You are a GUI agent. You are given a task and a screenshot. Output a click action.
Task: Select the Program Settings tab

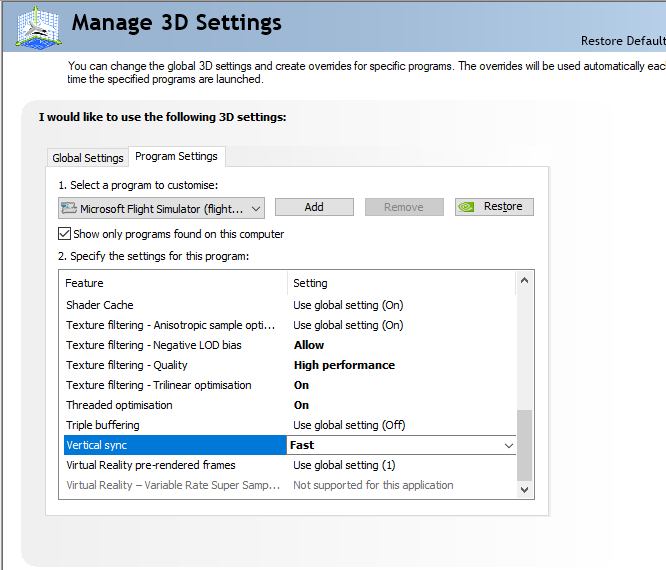(176, 156)
